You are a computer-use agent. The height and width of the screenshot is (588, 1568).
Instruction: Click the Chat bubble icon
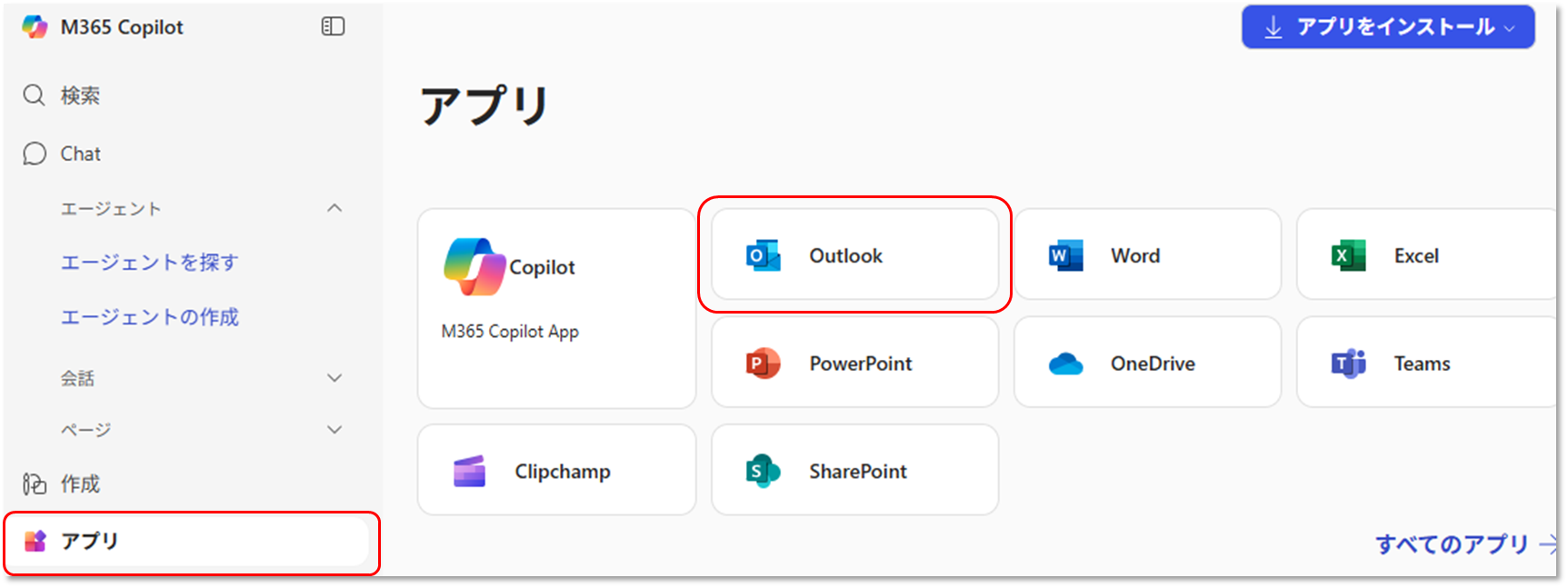(x=35, y=154)
